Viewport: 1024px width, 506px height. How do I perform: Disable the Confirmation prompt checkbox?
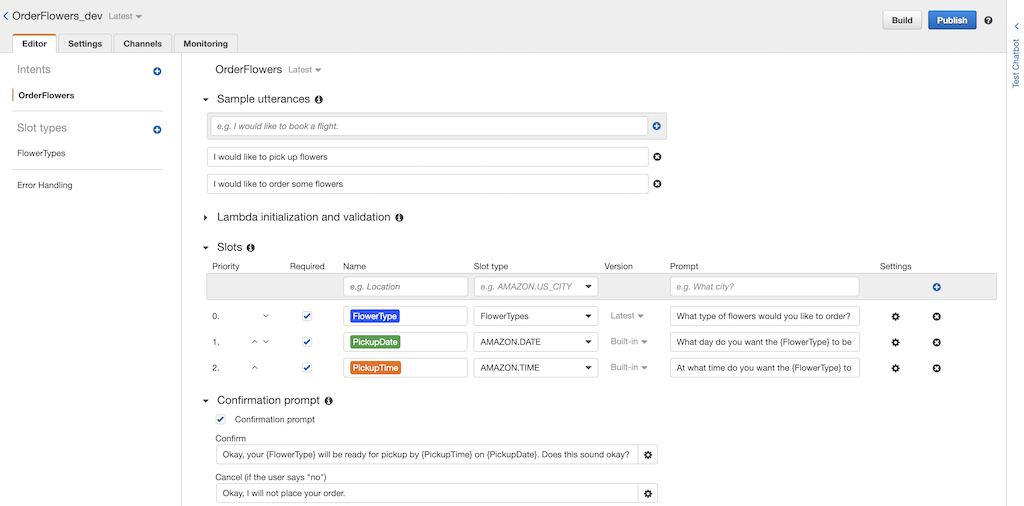tap(221, 419)
